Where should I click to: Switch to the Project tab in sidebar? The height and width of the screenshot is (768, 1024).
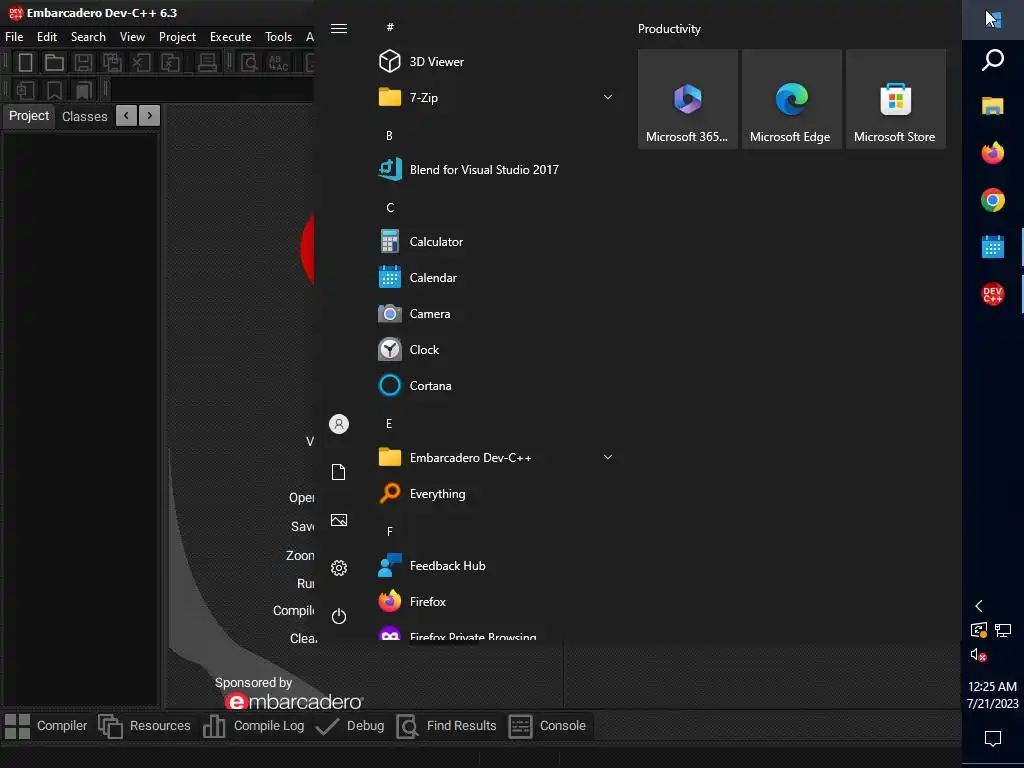(x=29, y=116)
